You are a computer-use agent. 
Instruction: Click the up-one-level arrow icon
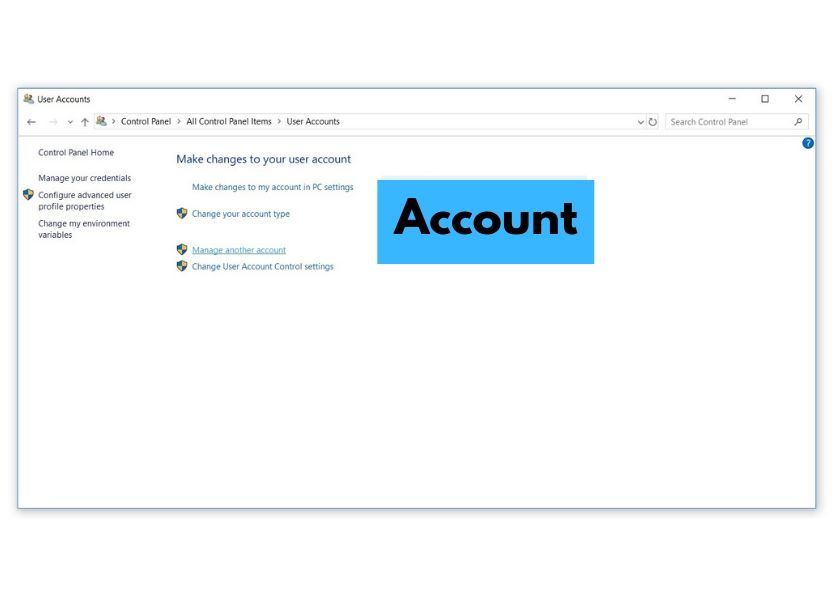(x=83, y=121)
